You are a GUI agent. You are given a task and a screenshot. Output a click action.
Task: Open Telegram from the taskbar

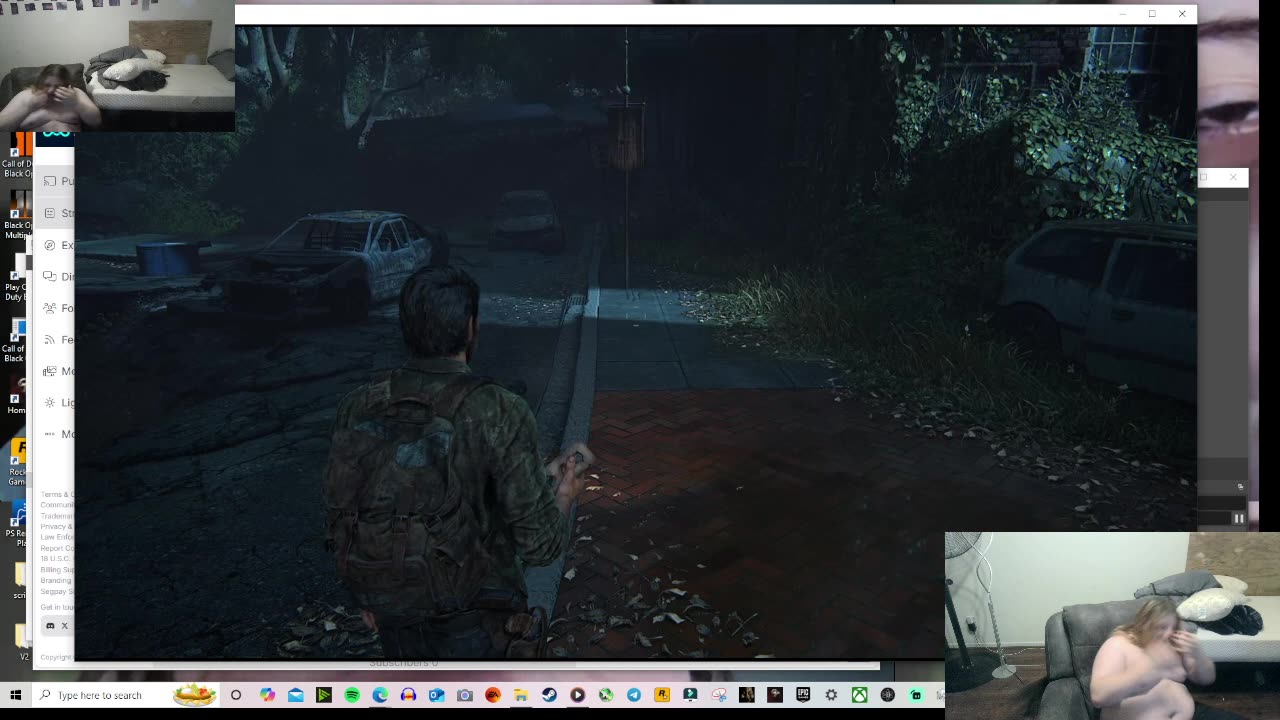634,695
